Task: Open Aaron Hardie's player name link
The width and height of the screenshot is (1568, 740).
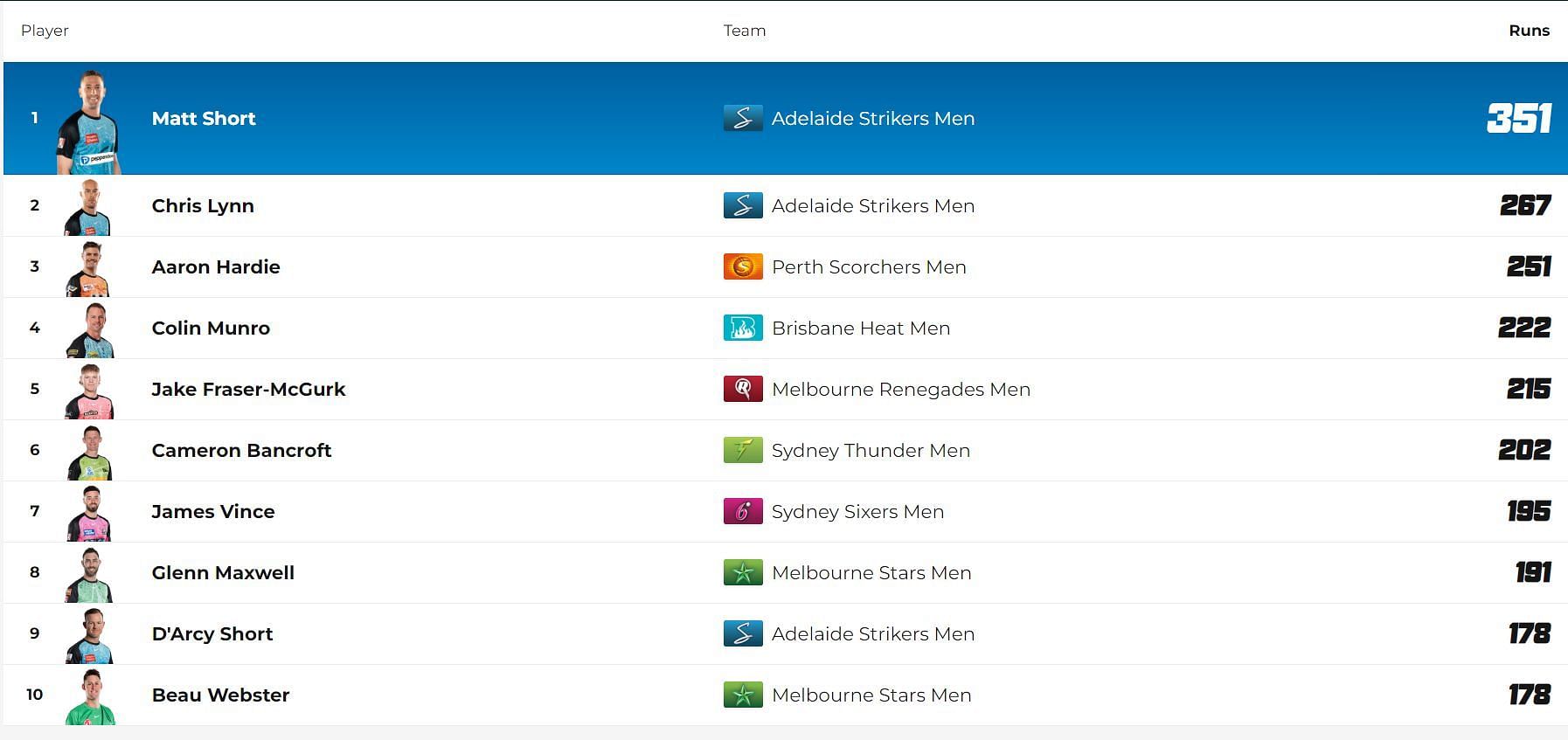Action: [216, 266]
